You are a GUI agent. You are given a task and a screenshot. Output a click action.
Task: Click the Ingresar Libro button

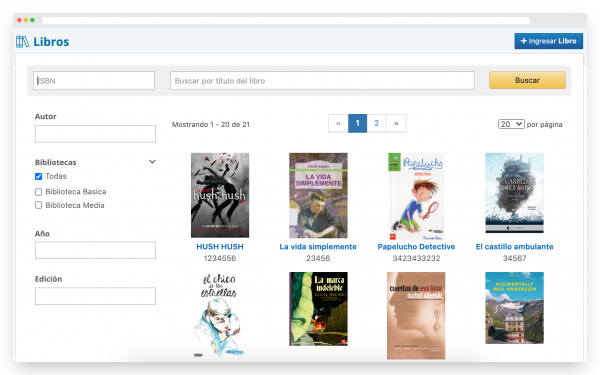[548, 41]
